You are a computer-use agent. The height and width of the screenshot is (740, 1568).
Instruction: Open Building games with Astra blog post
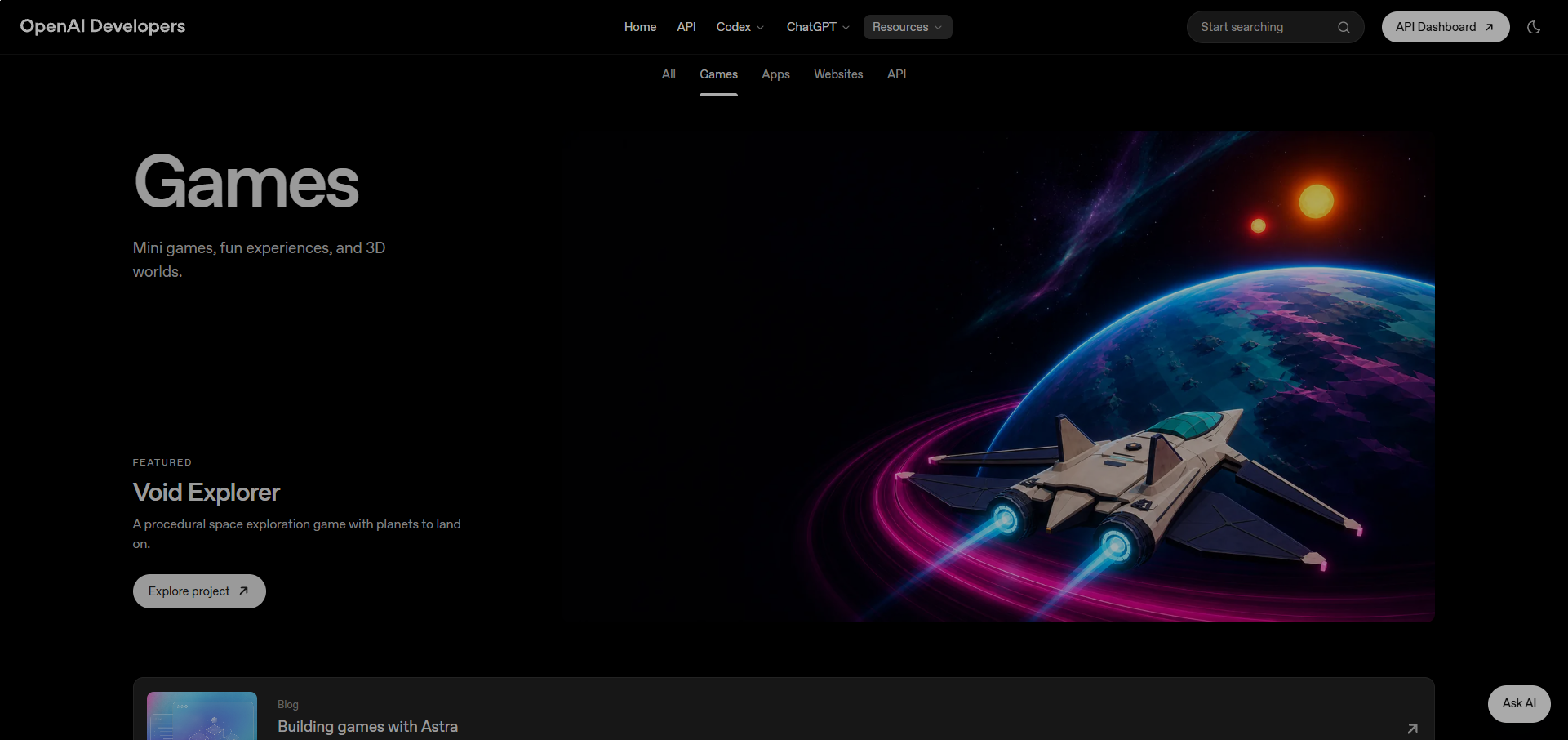tap(367, 727)
